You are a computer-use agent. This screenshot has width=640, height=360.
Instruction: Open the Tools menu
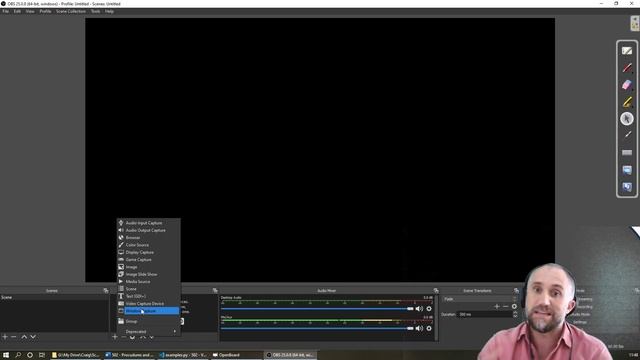tap(96, 11)
